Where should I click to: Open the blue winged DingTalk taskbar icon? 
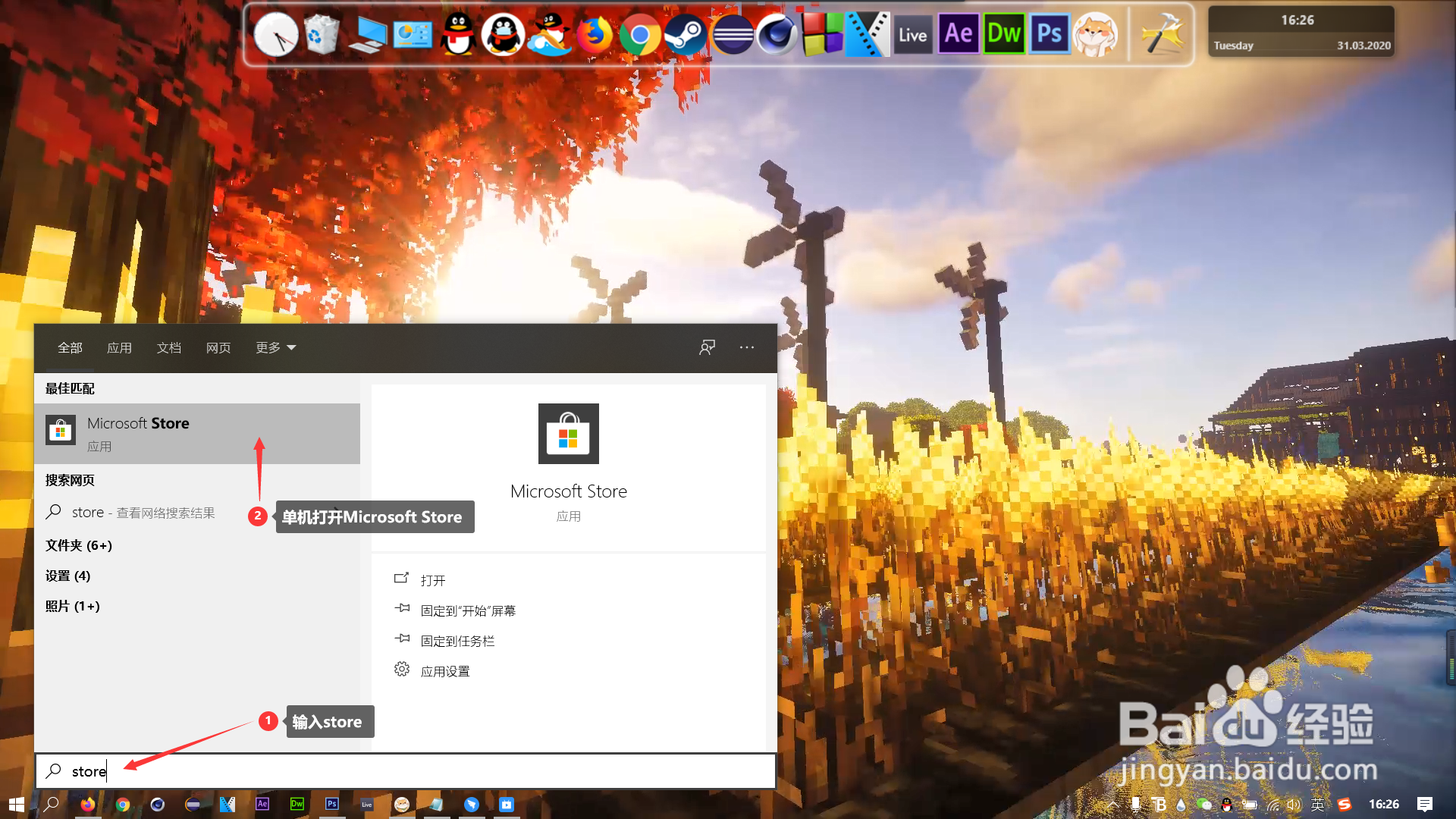tap(472, 805)
